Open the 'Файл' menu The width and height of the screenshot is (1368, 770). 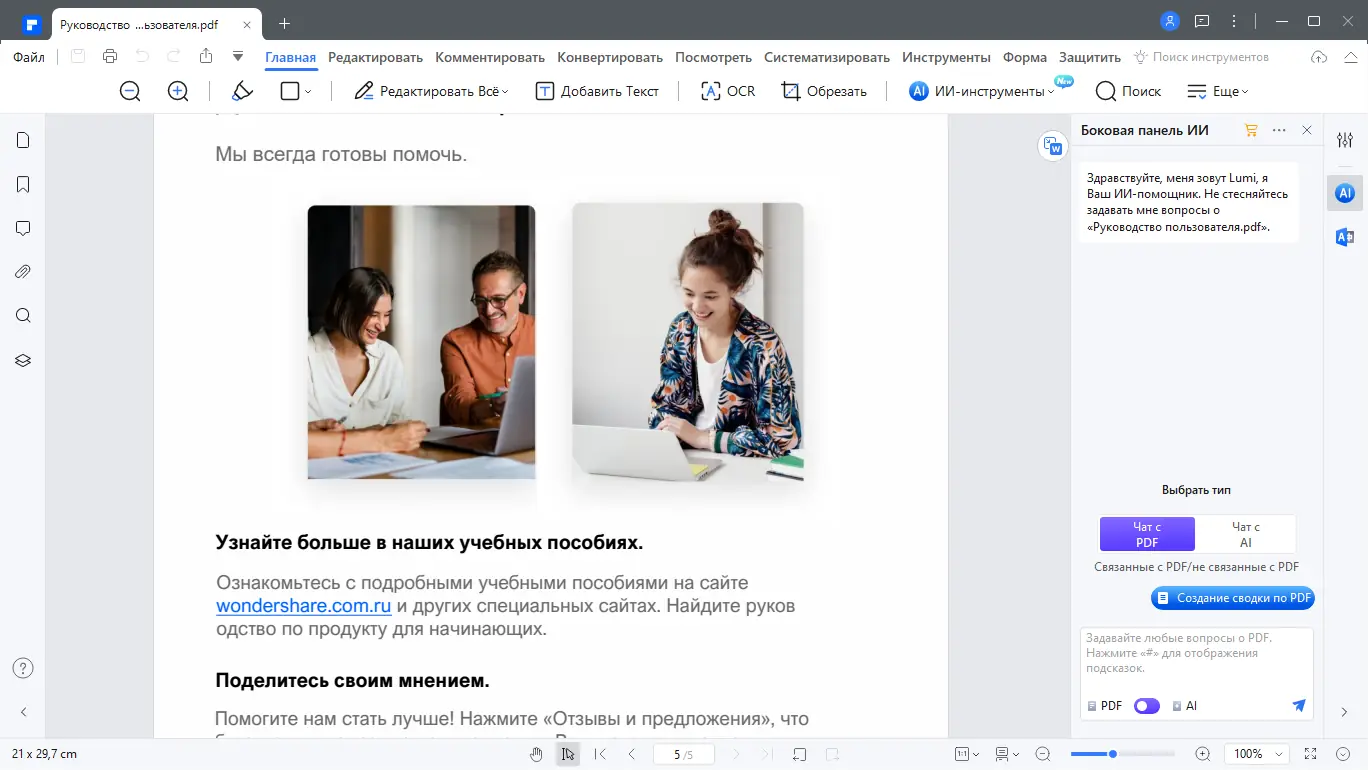click(28, 57)
